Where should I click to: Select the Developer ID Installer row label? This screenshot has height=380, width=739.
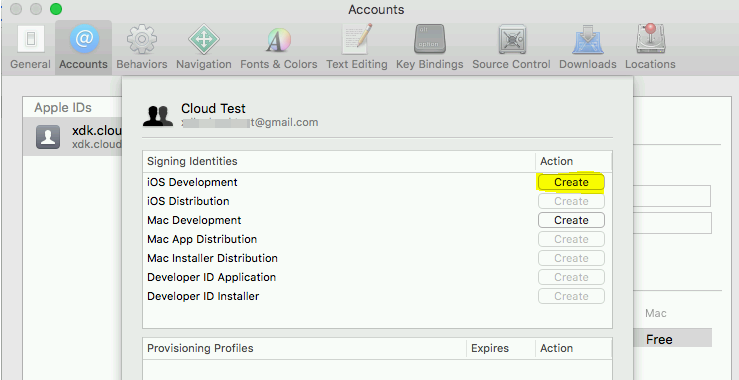(203, 296)
